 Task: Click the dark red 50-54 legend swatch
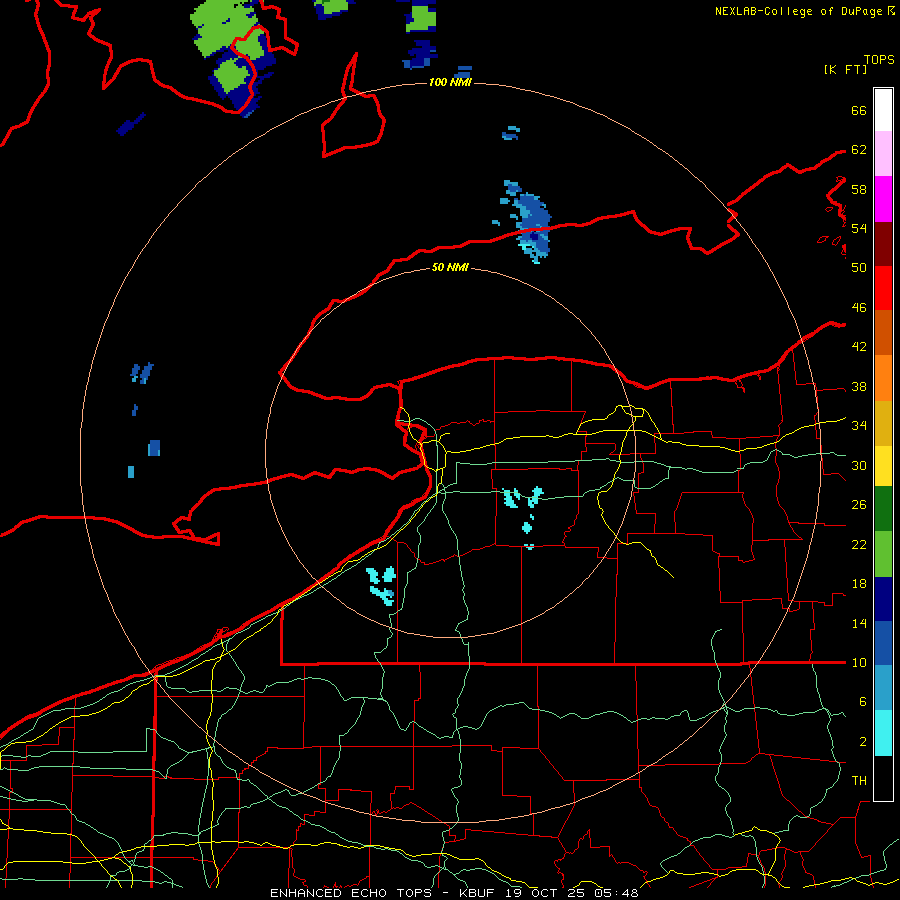883,244
